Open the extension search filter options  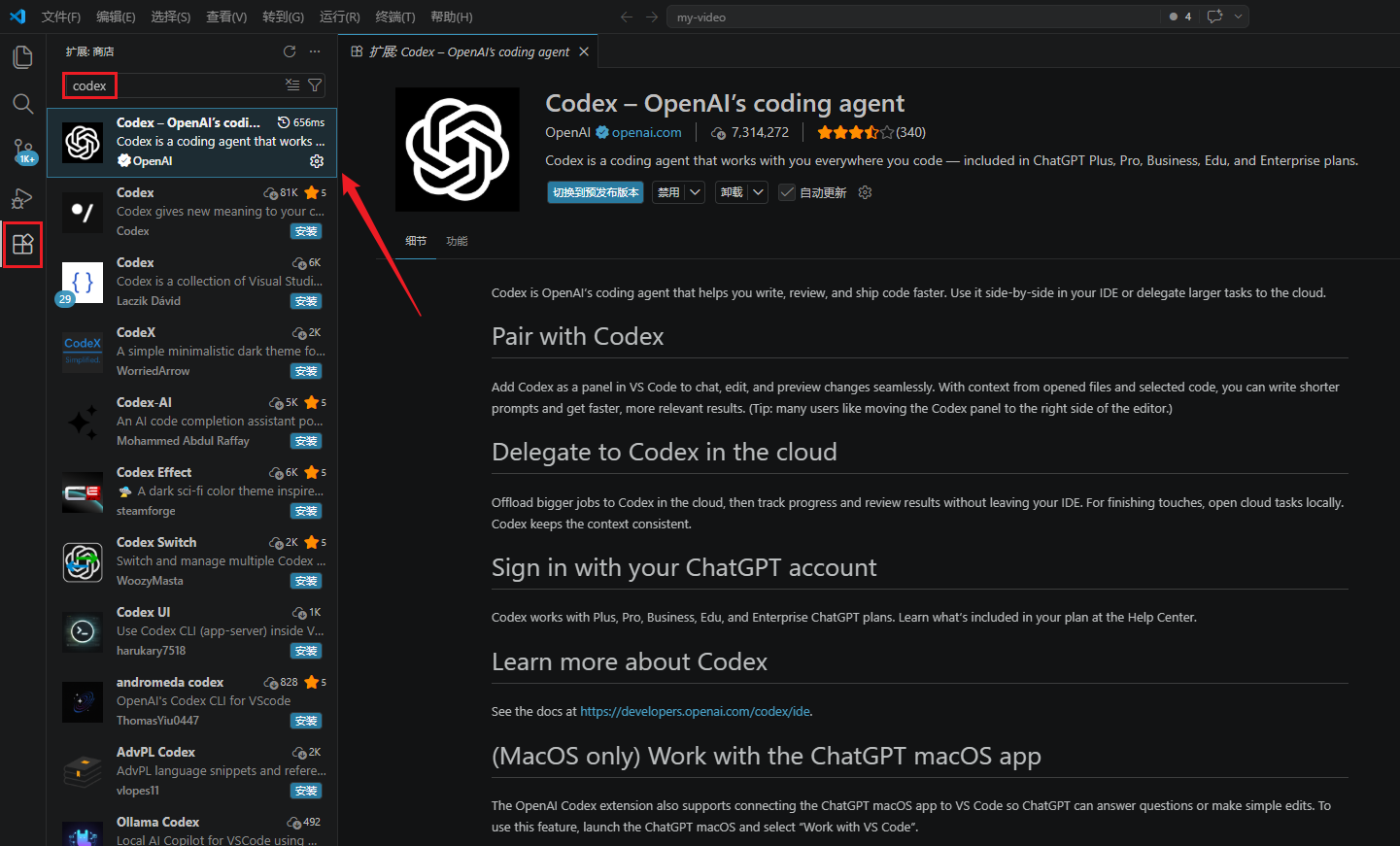[315, 85]
